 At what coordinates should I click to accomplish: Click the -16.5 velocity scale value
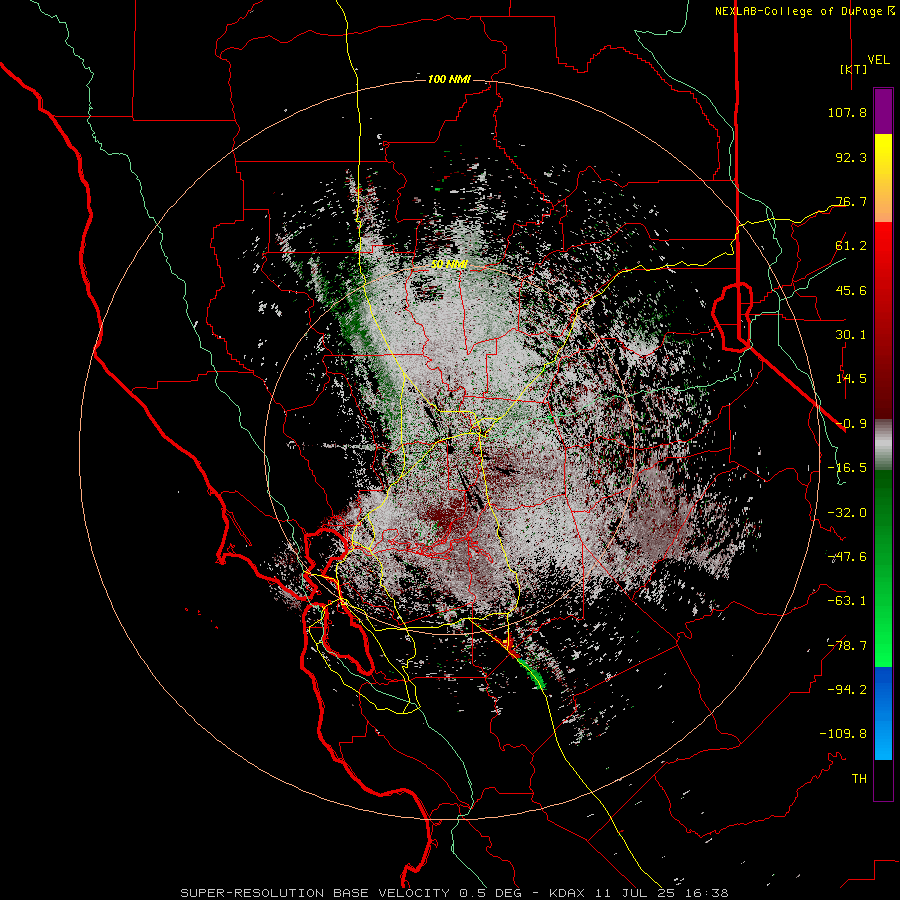coord(847,468)
